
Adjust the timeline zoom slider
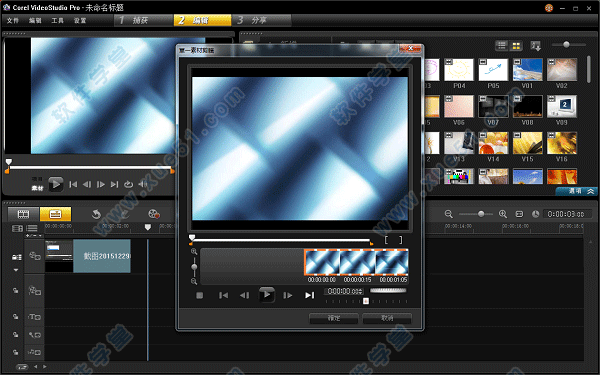(481, 214)
